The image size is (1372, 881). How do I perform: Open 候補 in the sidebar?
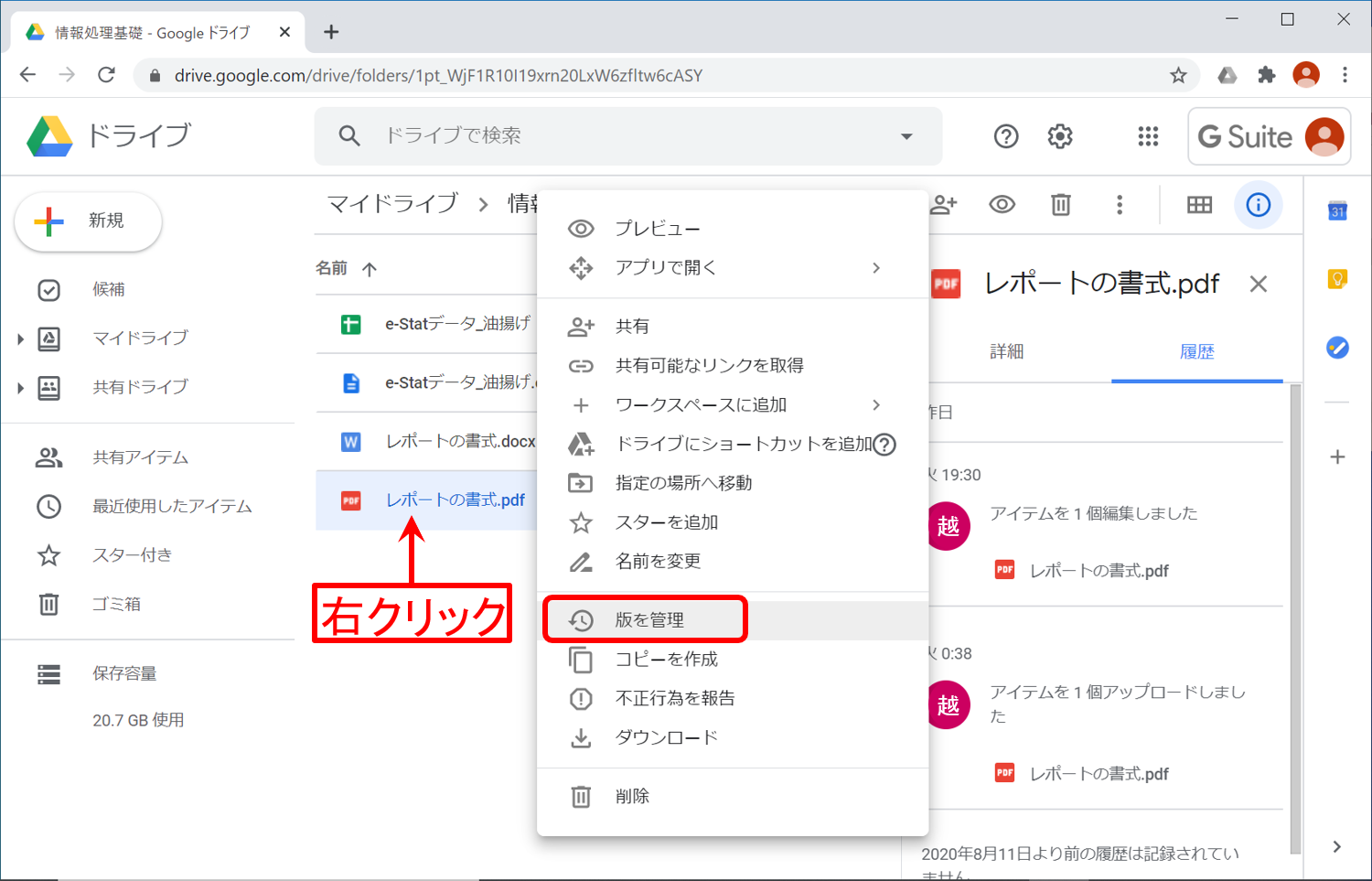[108, 289]
